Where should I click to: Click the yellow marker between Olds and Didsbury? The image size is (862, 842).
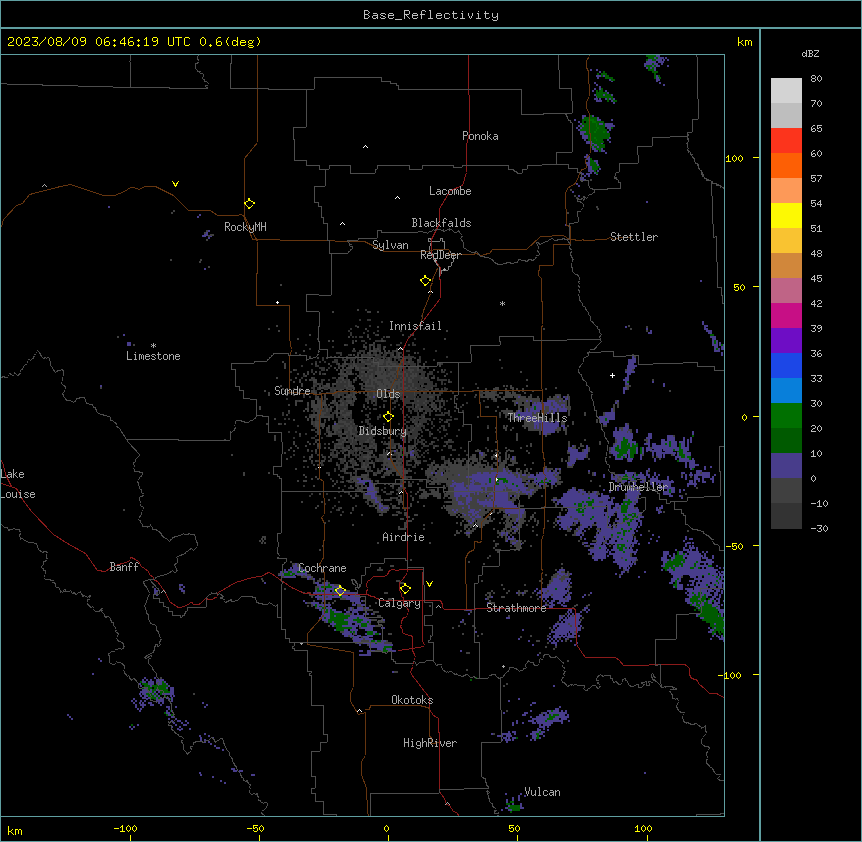388,417
